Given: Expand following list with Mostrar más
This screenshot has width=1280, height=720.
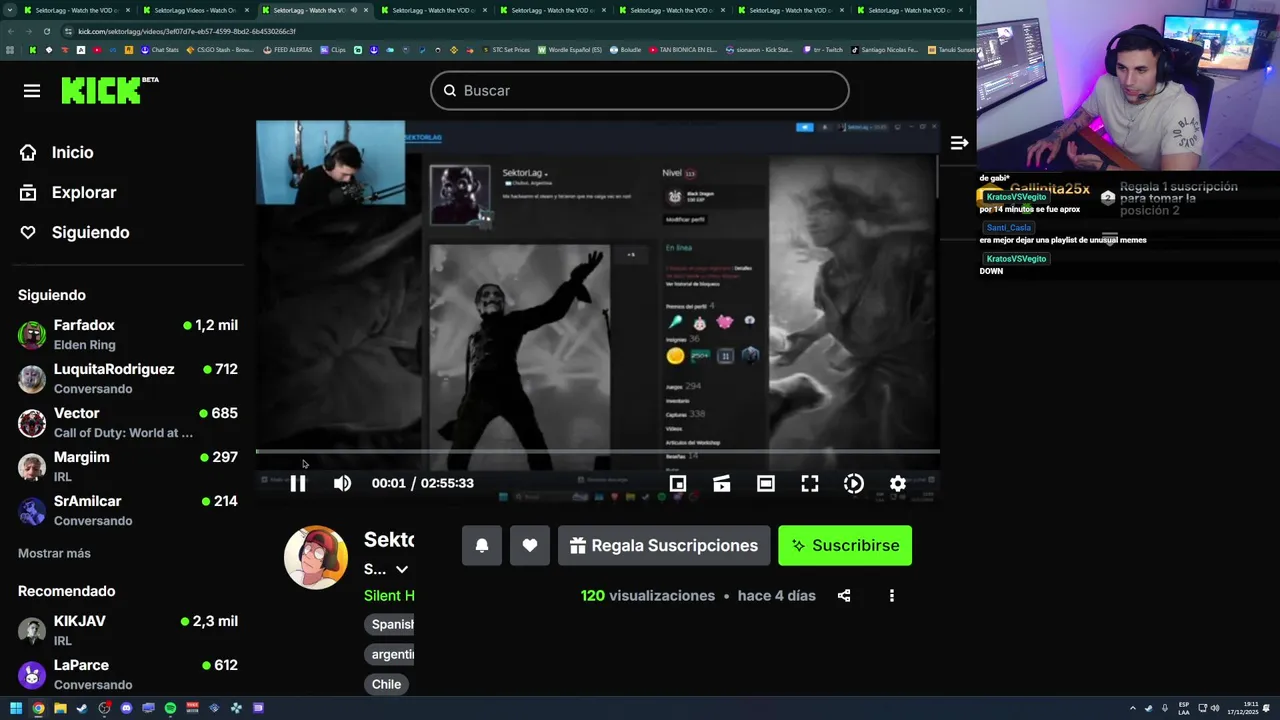Looking at the screenshot, I should pos(54,553).
